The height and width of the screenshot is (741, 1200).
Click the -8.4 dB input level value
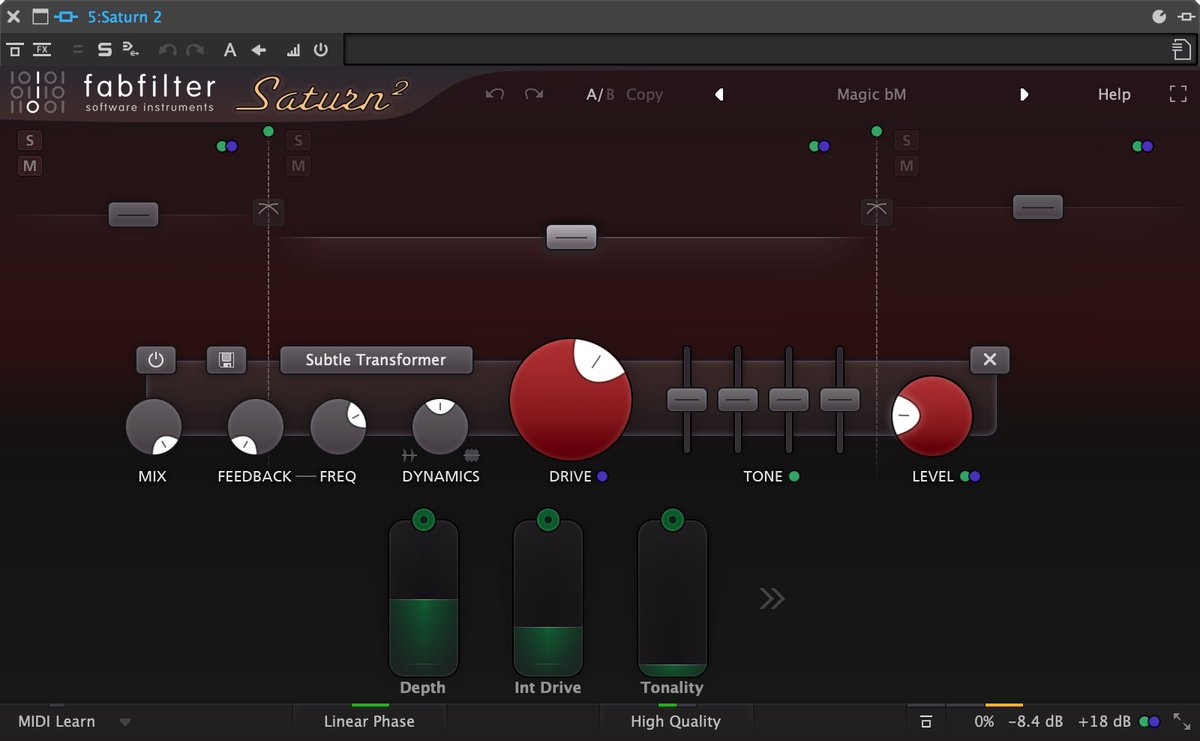1035,721
